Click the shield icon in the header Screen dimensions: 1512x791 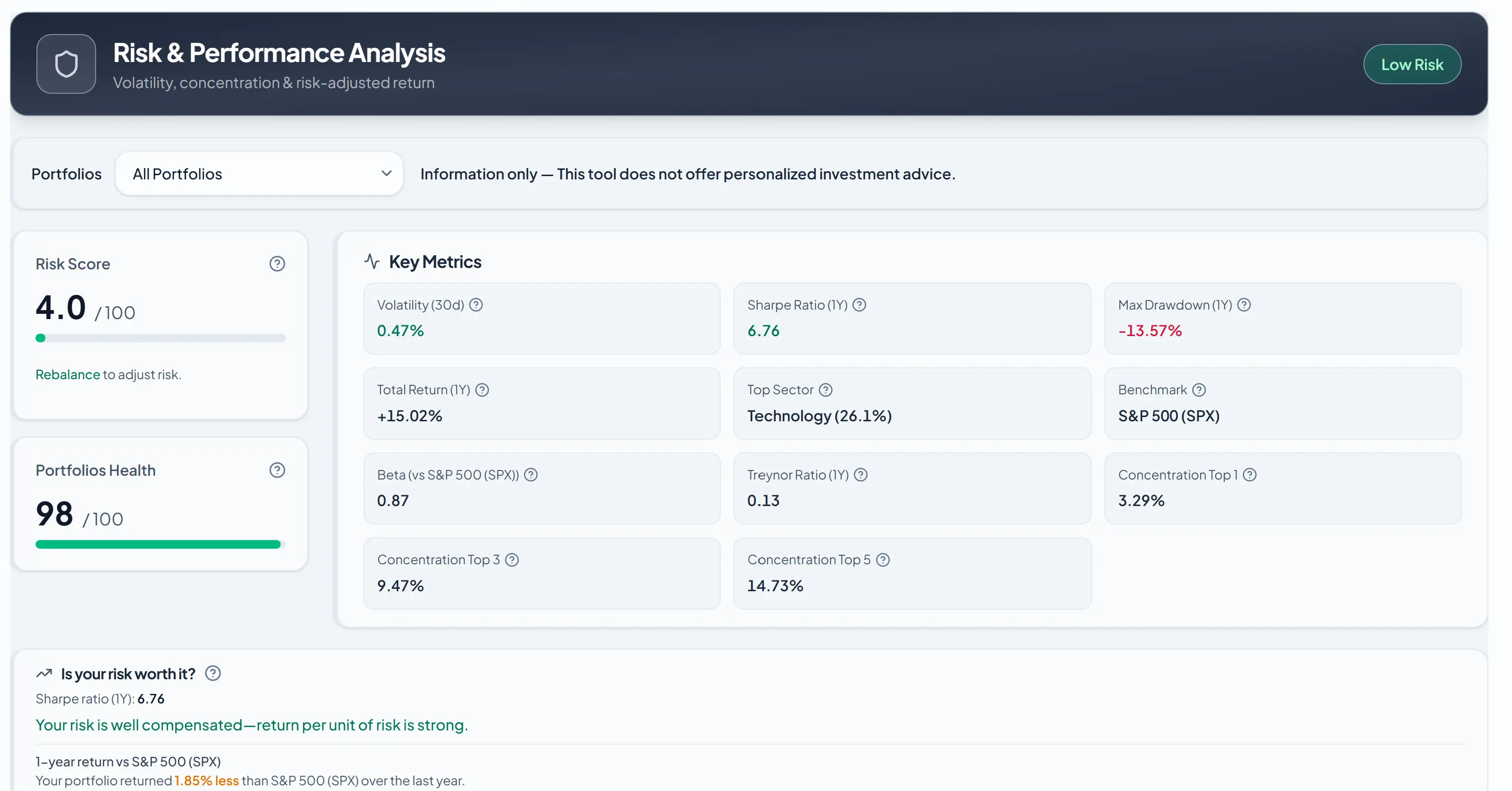point(66,63)
